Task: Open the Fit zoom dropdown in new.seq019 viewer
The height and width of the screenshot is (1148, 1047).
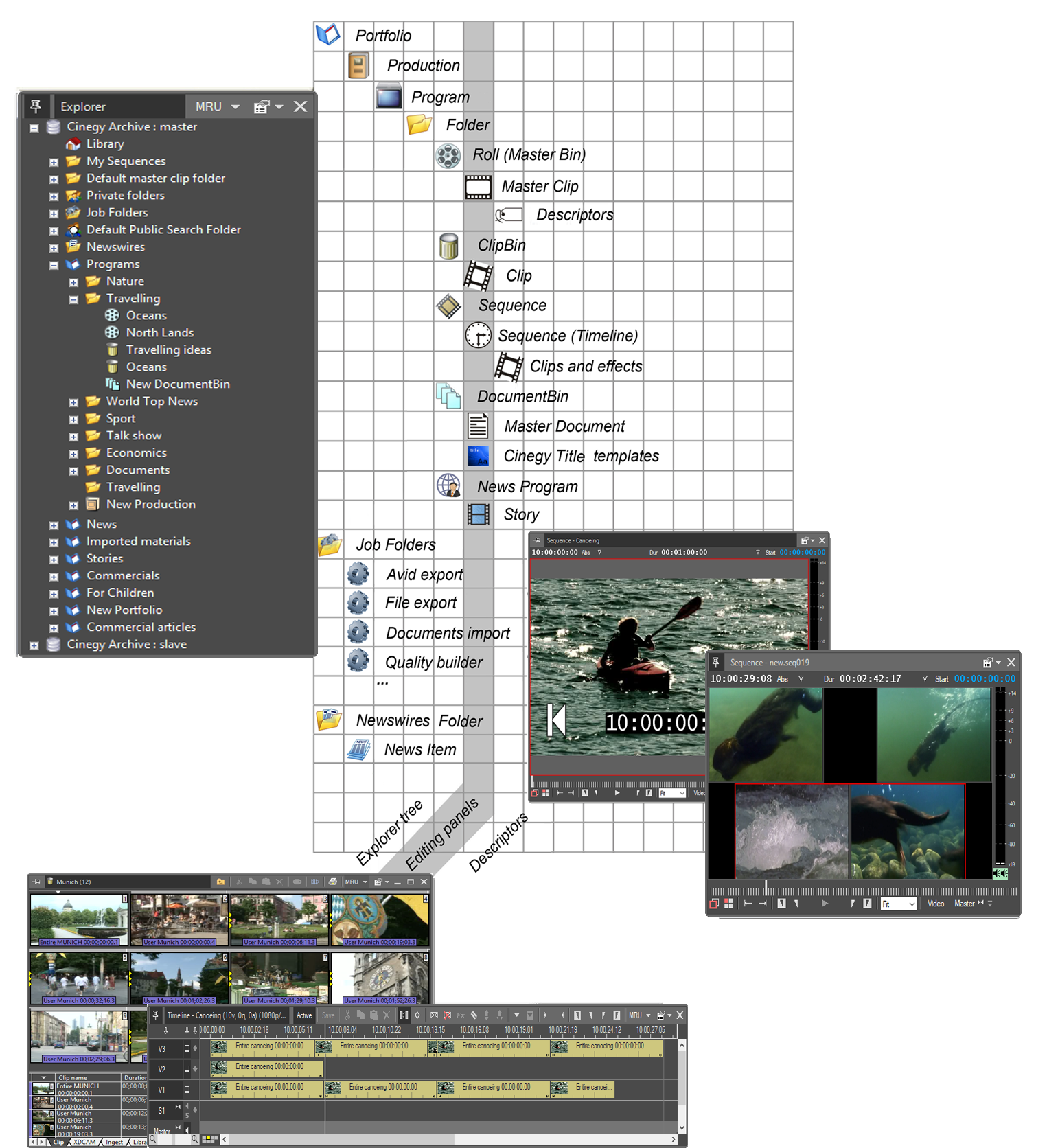Action: point(898,904)
